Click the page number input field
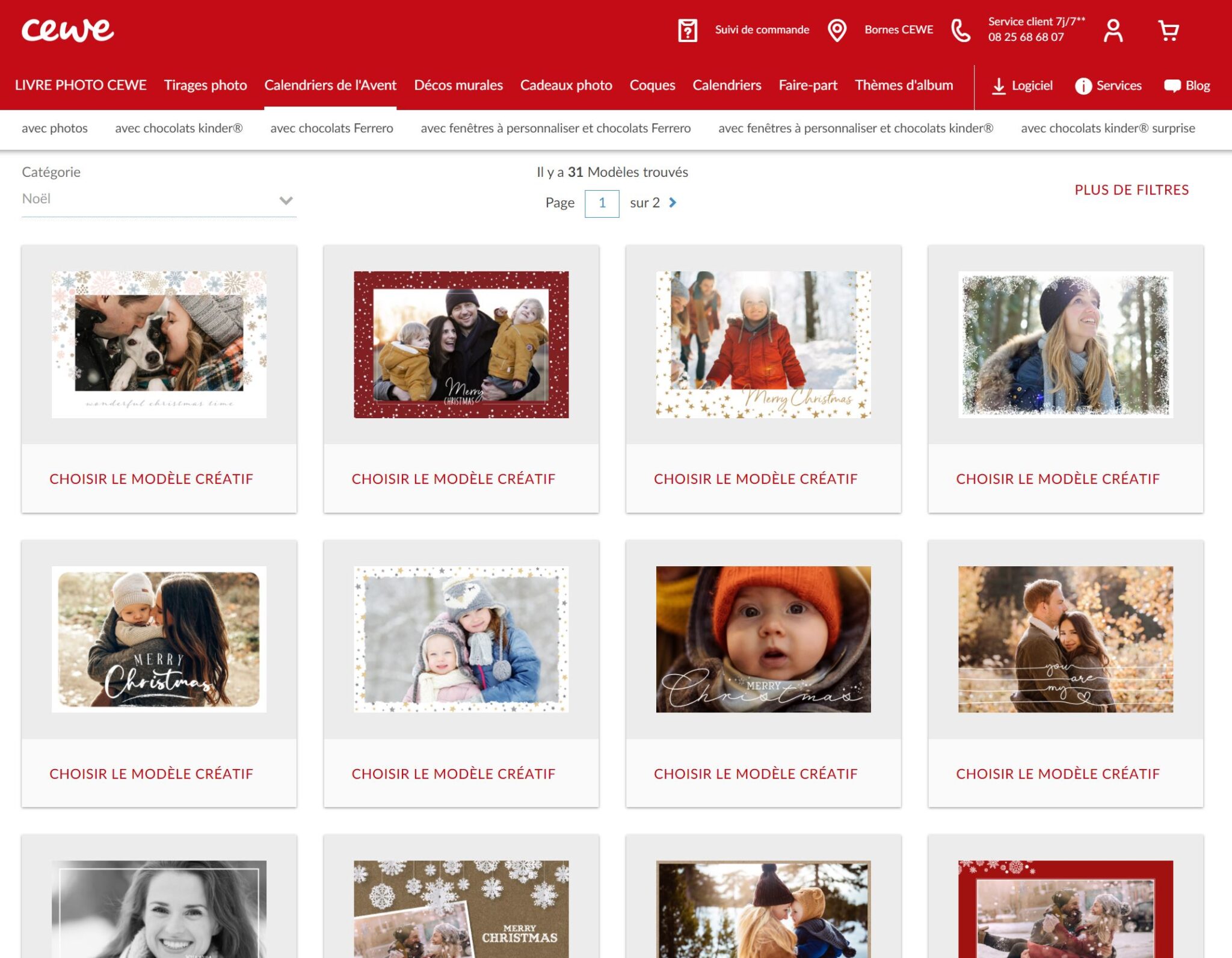Viewport: 1232px width, 958px height. coord(602,203)
